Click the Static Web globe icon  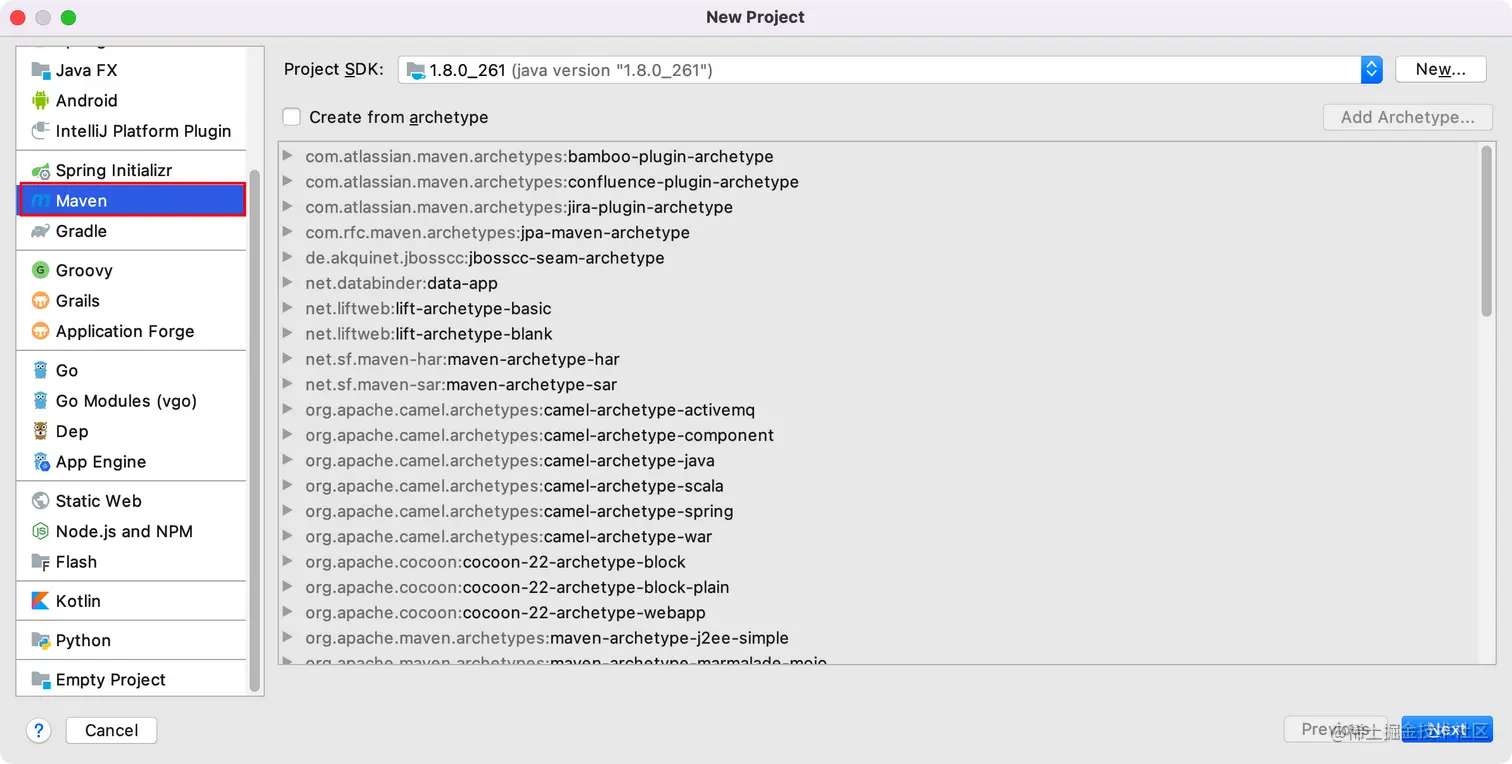[x=40, y=501]
